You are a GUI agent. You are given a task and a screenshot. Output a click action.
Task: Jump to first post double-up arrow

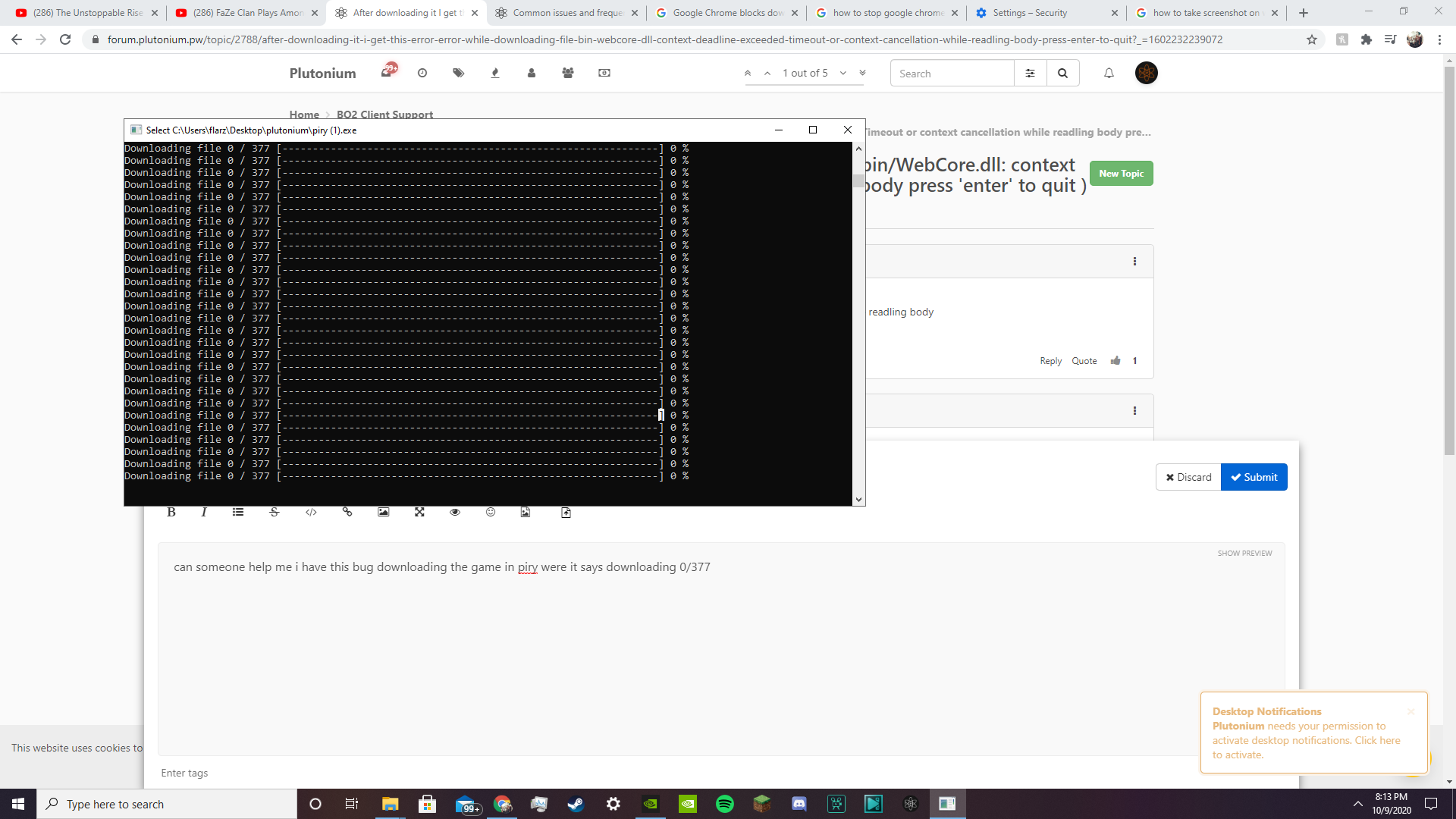tap(748, 74)
